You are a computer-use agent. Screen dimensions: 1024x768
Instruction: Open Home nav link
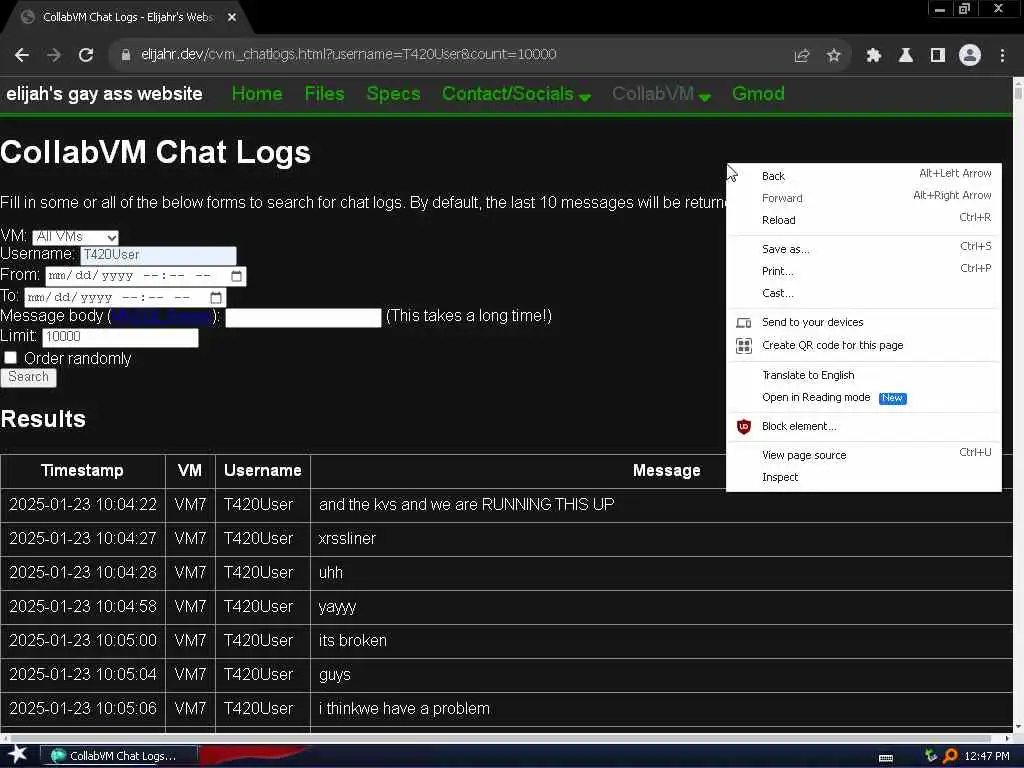click(257, 94)
